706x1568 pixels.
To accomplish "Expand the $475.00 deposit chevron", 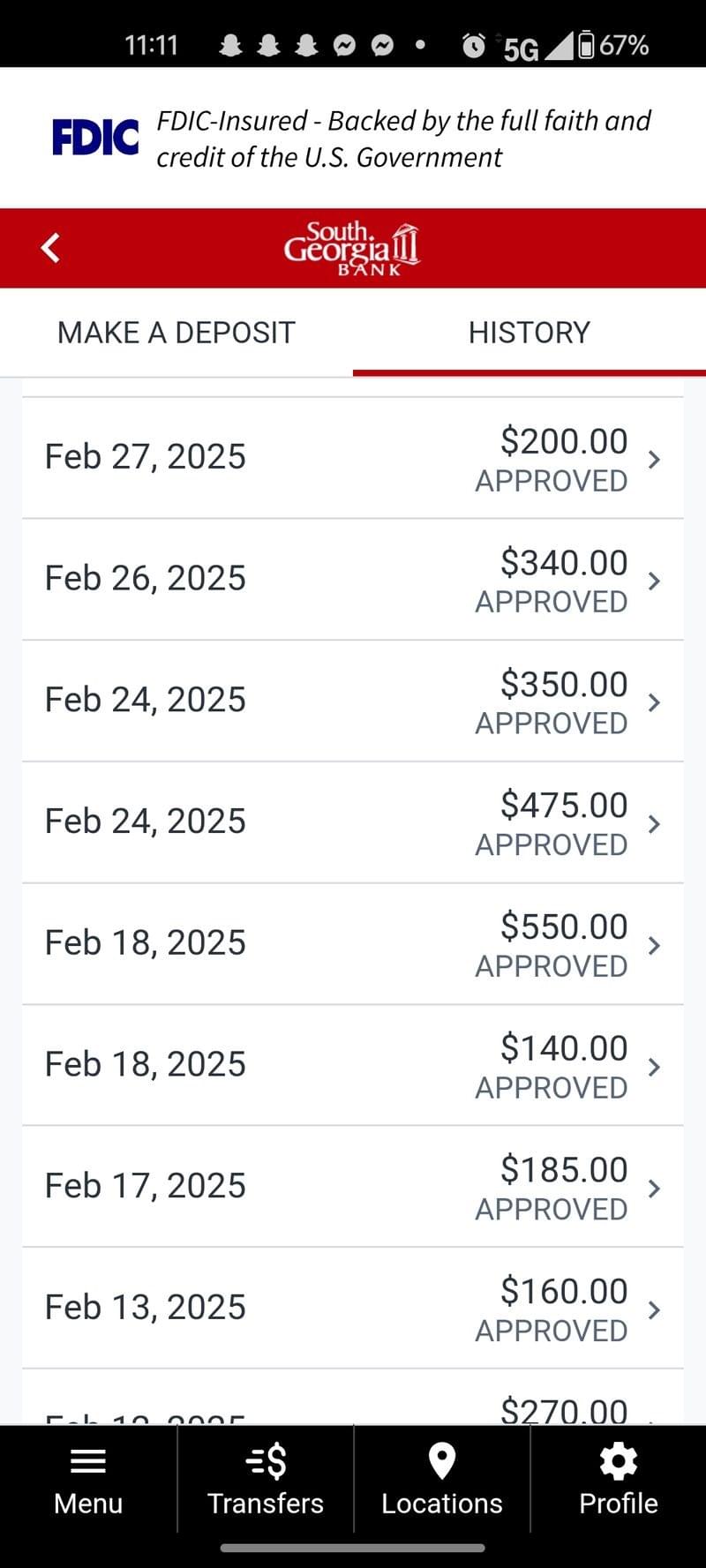I will point(654,824).
